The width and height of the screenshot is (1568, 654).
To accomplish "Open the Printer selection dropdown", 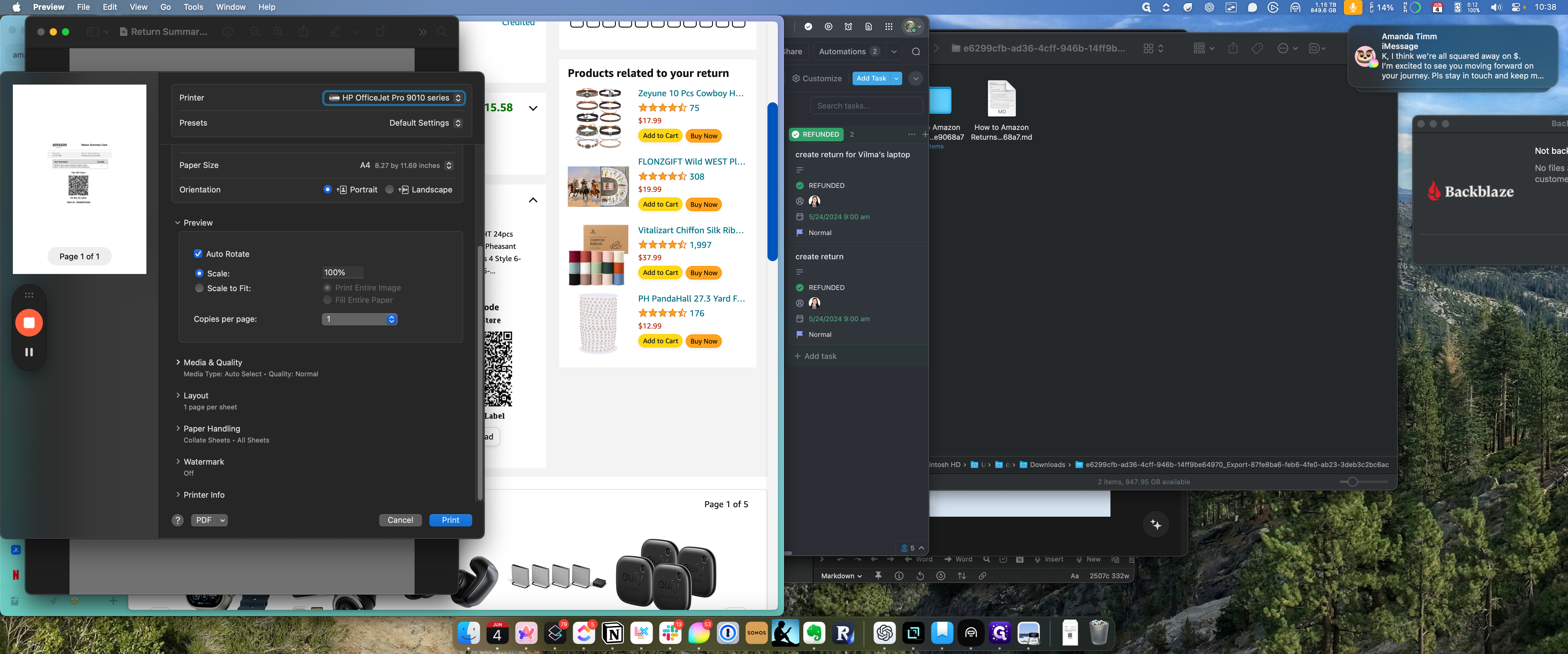I will (x=394, y=98).
